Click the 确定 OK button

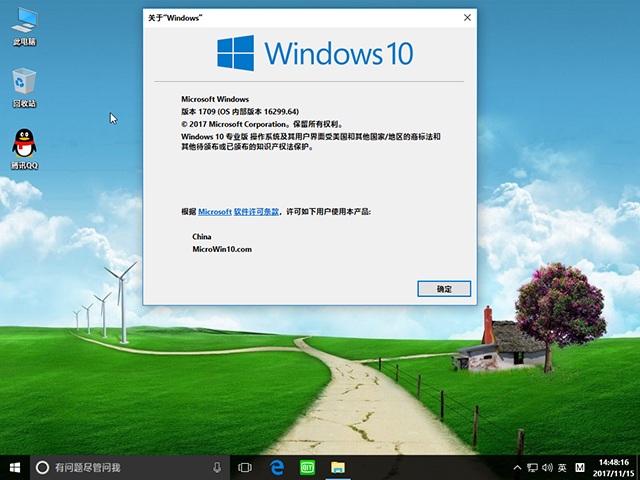point(444,289)
